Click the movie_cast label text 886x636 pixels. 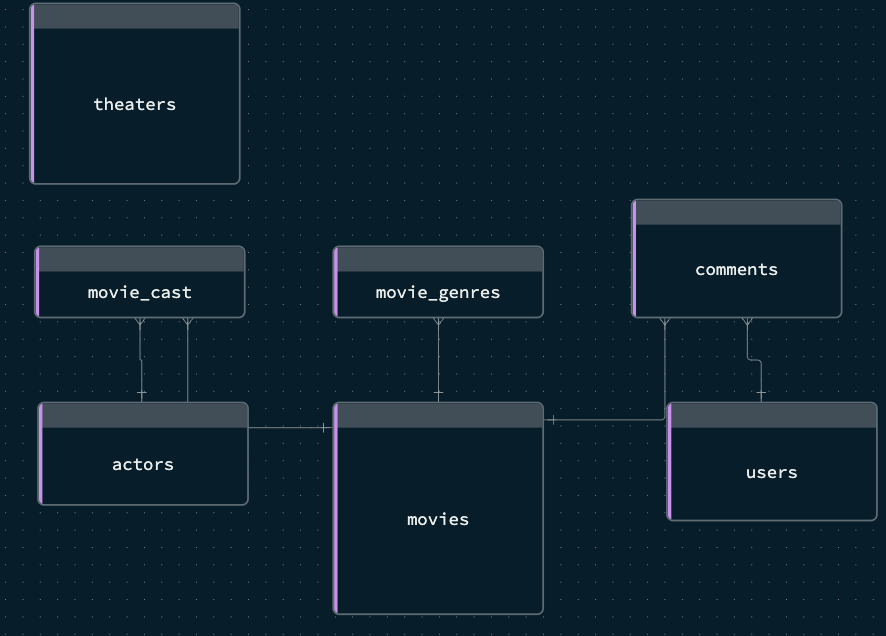click(140, 293)
